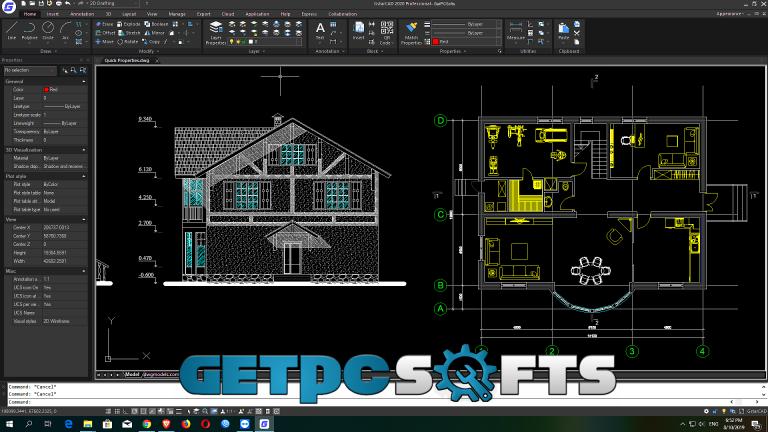Toggle layer lightbulb on/off in layer dropdown
This screenshot has width=768, height=432.
pyautogui.click(x=231, y=42)
